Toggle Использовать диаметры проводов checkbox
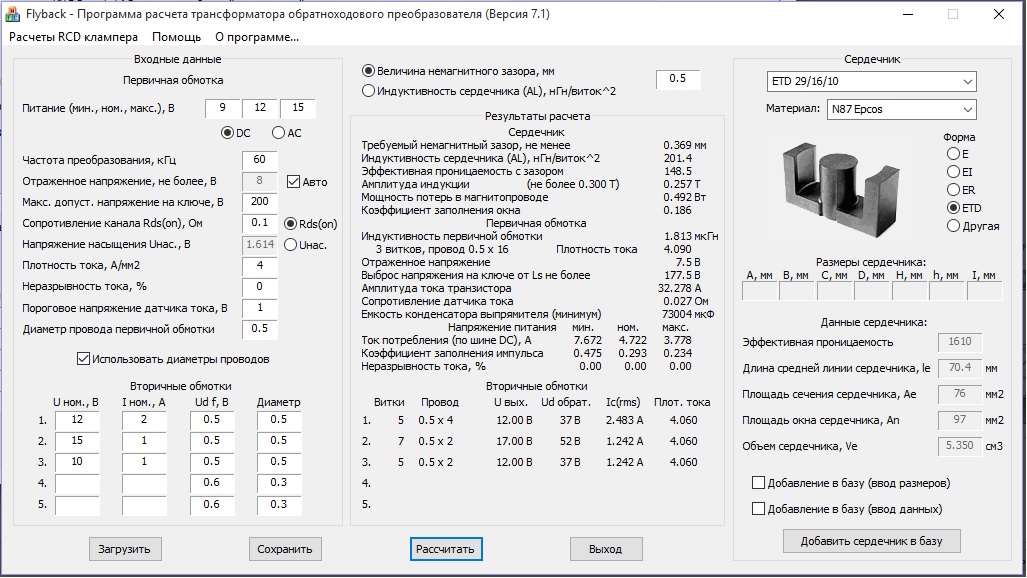This screenshot has width=1027, height=578. [83, 358]
